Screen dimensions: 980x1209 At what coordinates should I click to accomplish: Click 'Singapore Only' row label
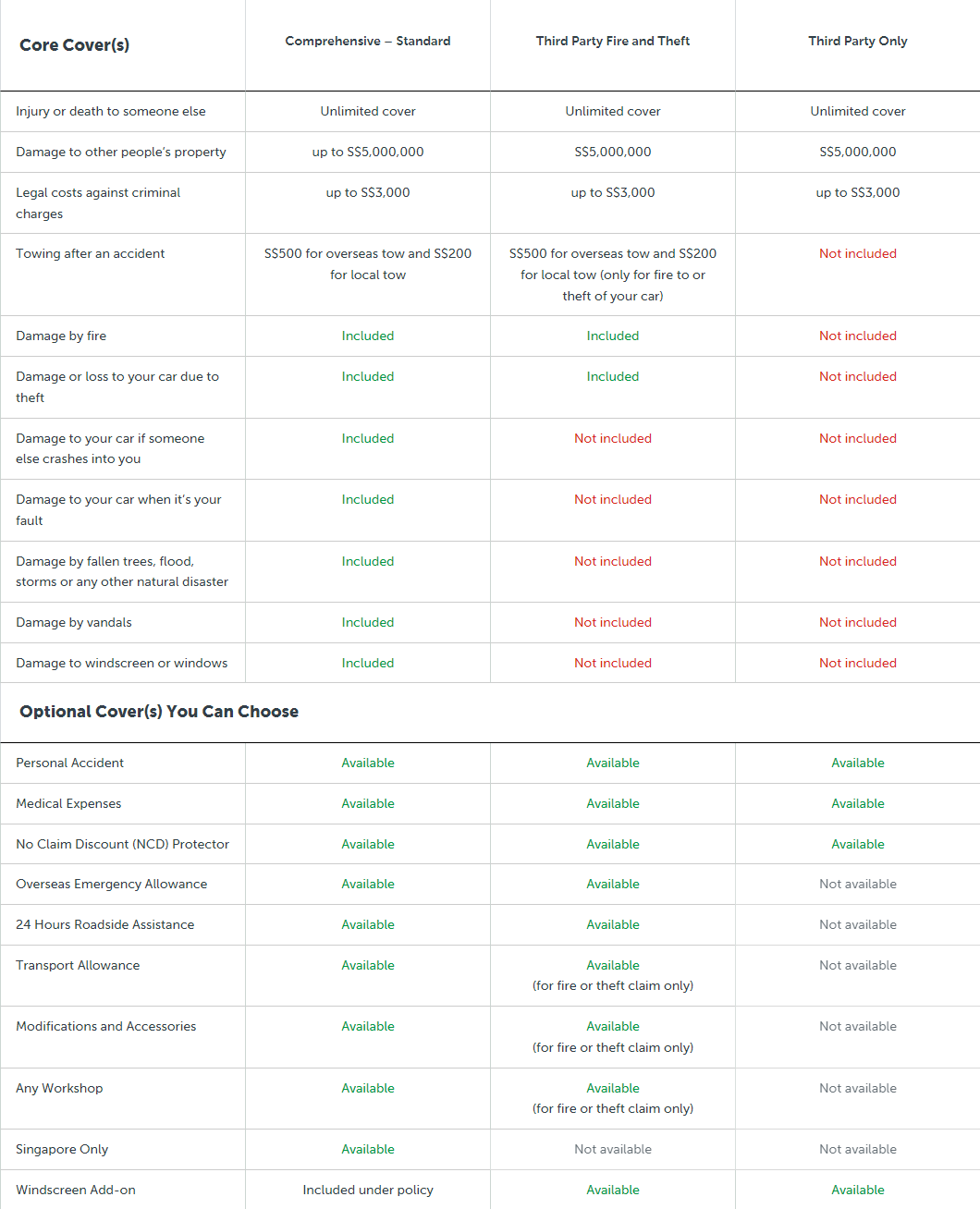[62, 1149]
